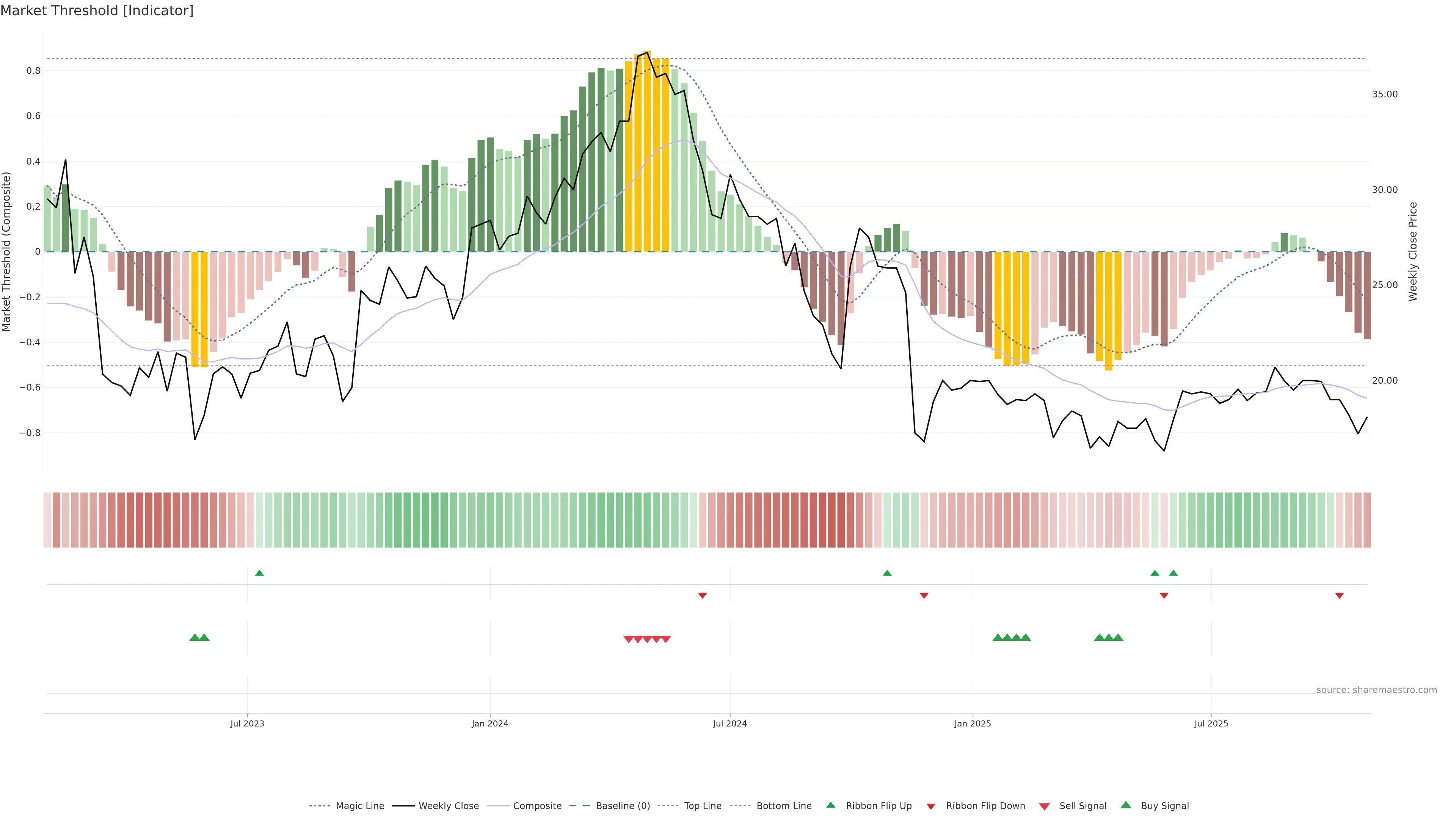Click the ribbon flip up marker near Jul 2023

tap(259, 573)
